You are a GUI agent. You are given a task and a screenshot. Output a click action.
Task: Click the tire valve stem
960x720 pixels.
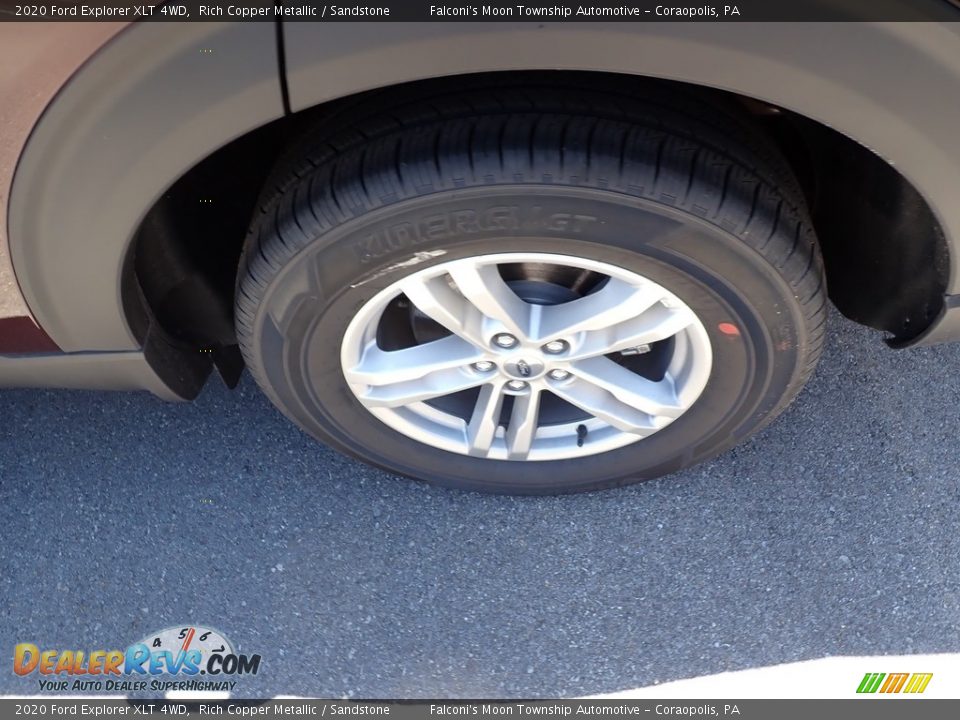point(581,433)
